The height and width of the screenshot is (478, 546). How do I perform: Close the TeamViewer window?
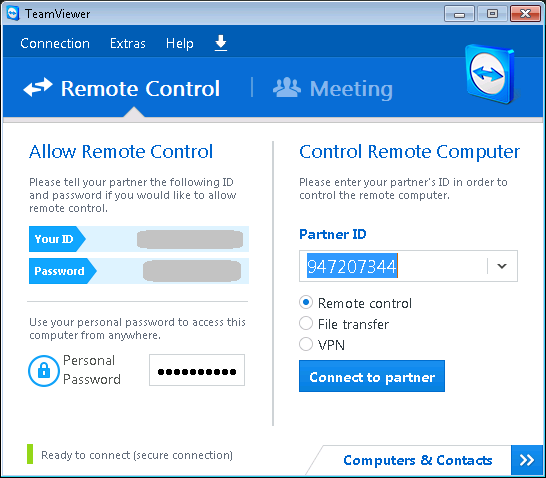pos(525,14)
